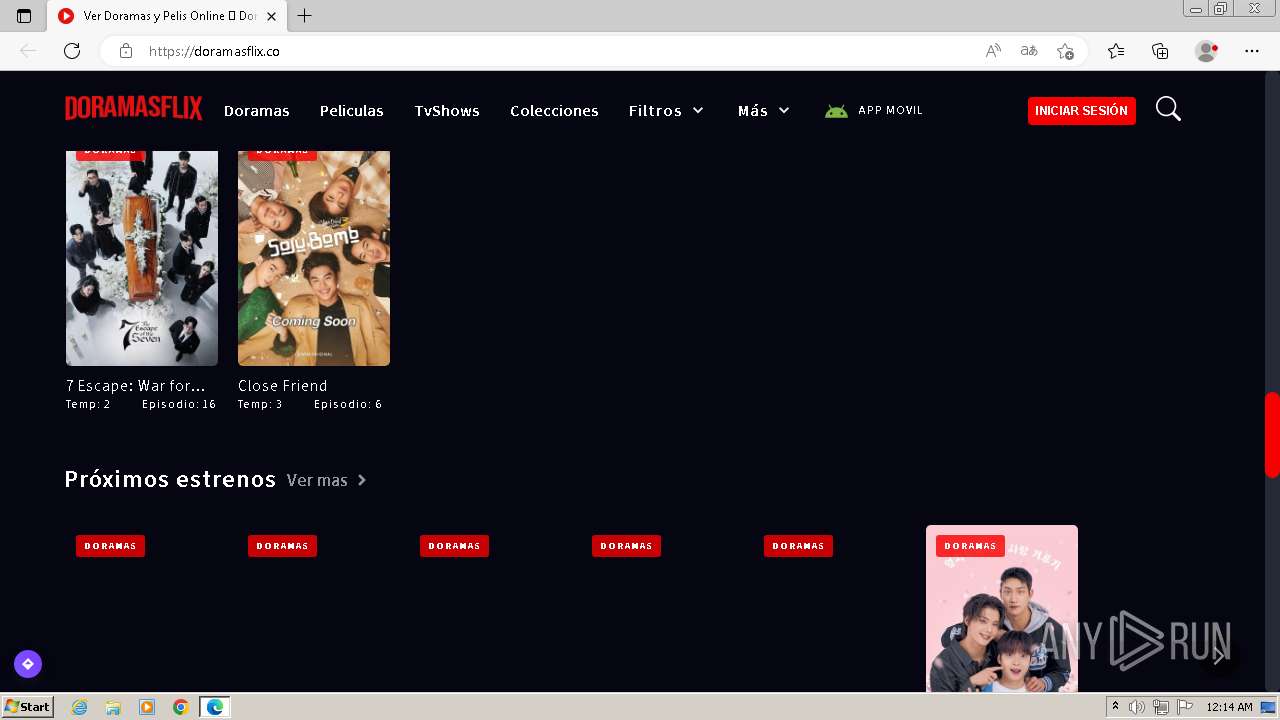Open the browser profile avatar
The image size is (1280, 720).
(x=1206, y=51)
